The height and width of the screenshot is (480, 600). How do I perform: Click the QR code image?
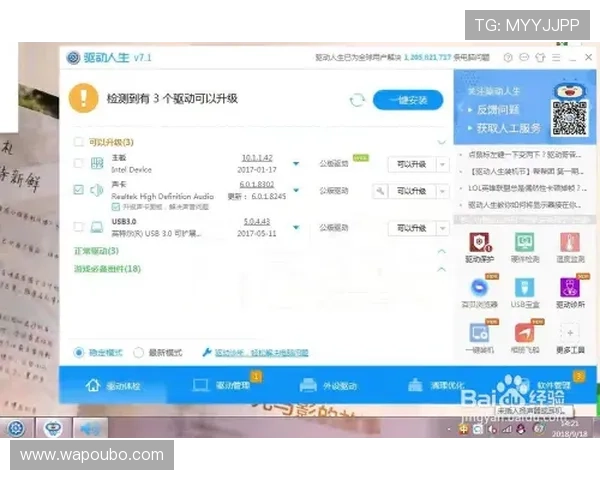[569, 118]
